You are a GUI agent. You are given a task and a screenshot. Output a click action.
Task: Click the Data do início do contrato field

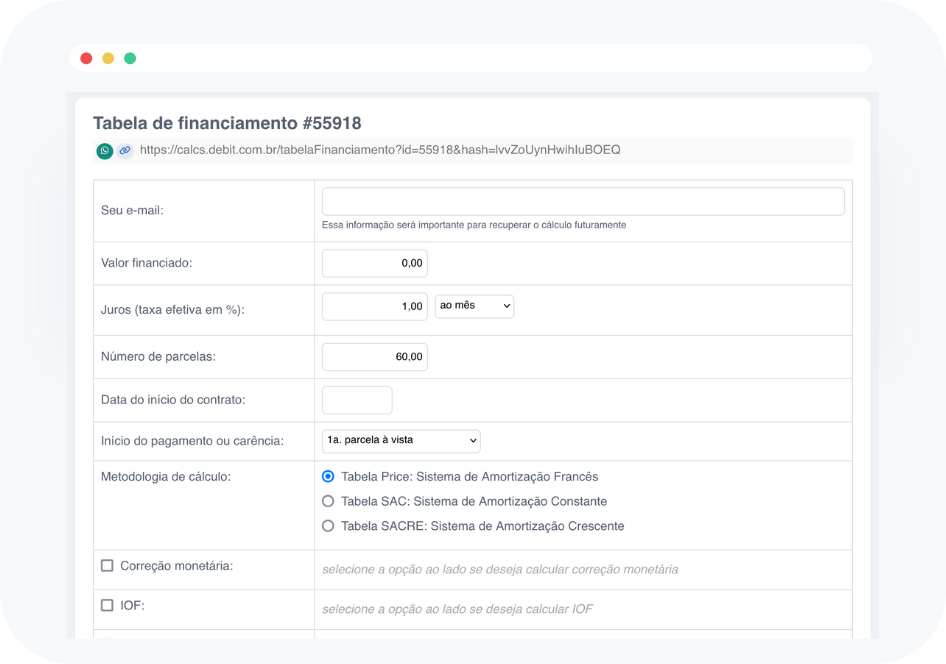pyautogui.click(x=357, y=400)
